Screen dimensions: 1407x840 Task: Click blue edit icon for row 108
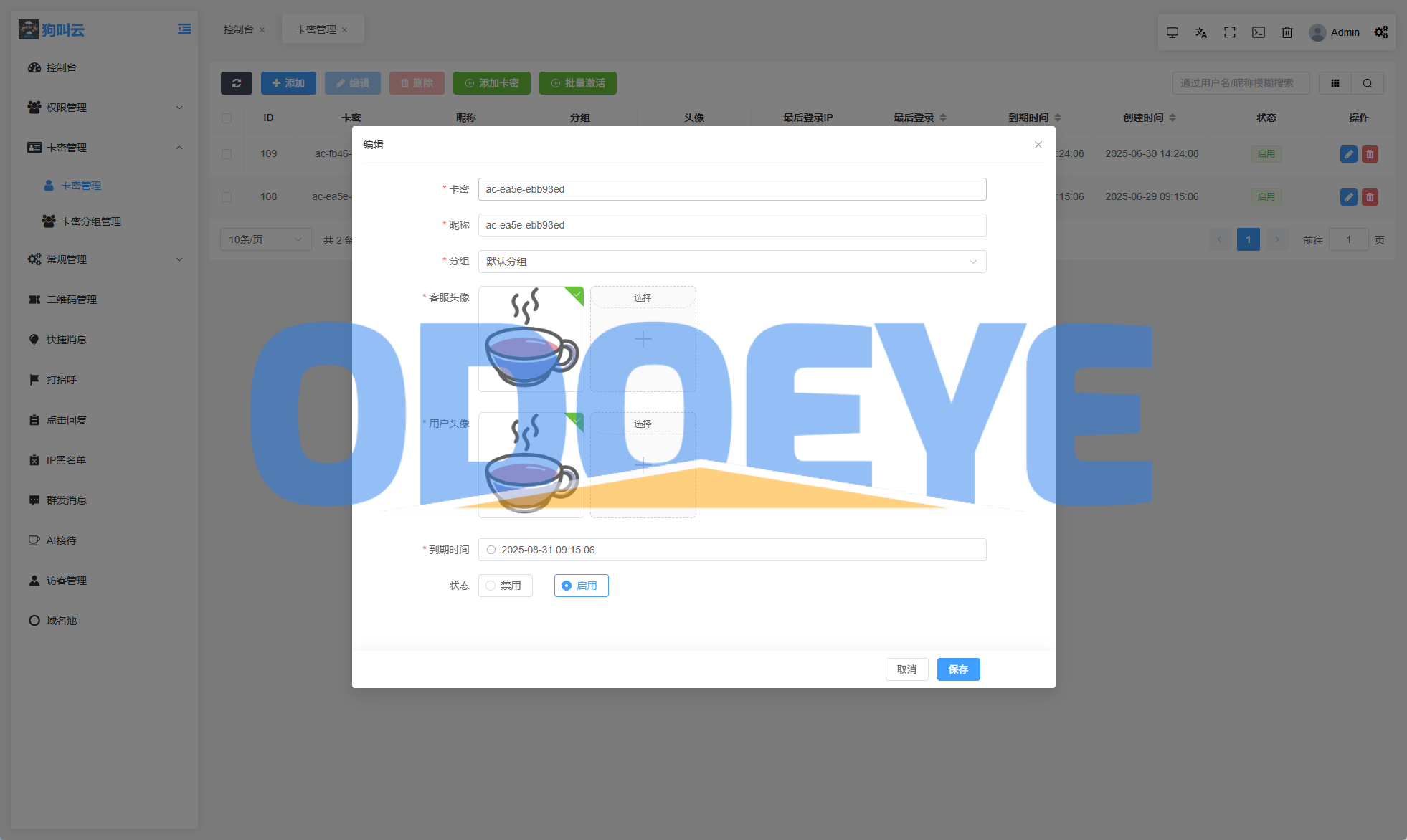click(x=1348, y=197)
